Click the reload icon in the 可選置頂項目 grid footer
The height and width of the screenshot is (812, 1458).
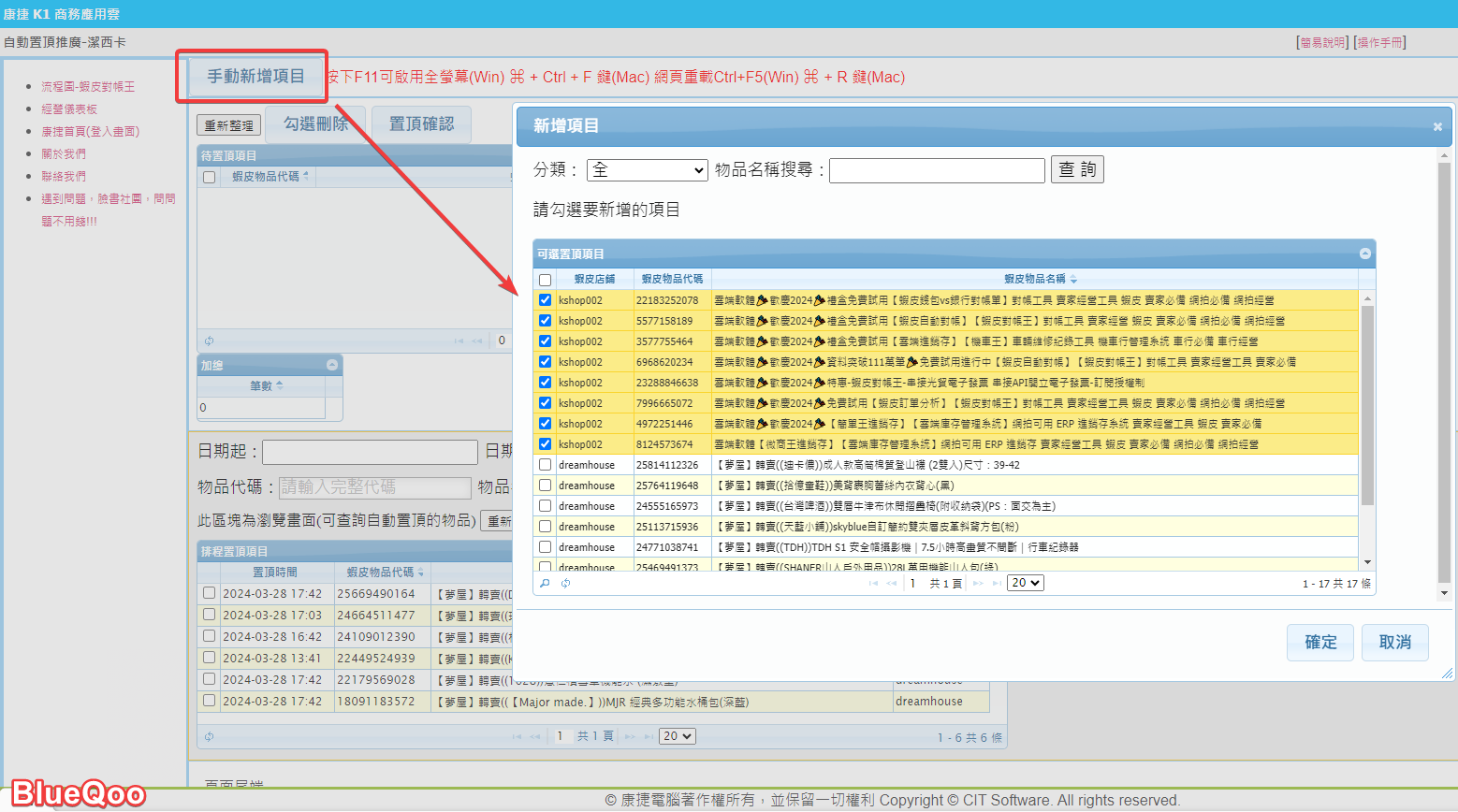pos(565,583)
